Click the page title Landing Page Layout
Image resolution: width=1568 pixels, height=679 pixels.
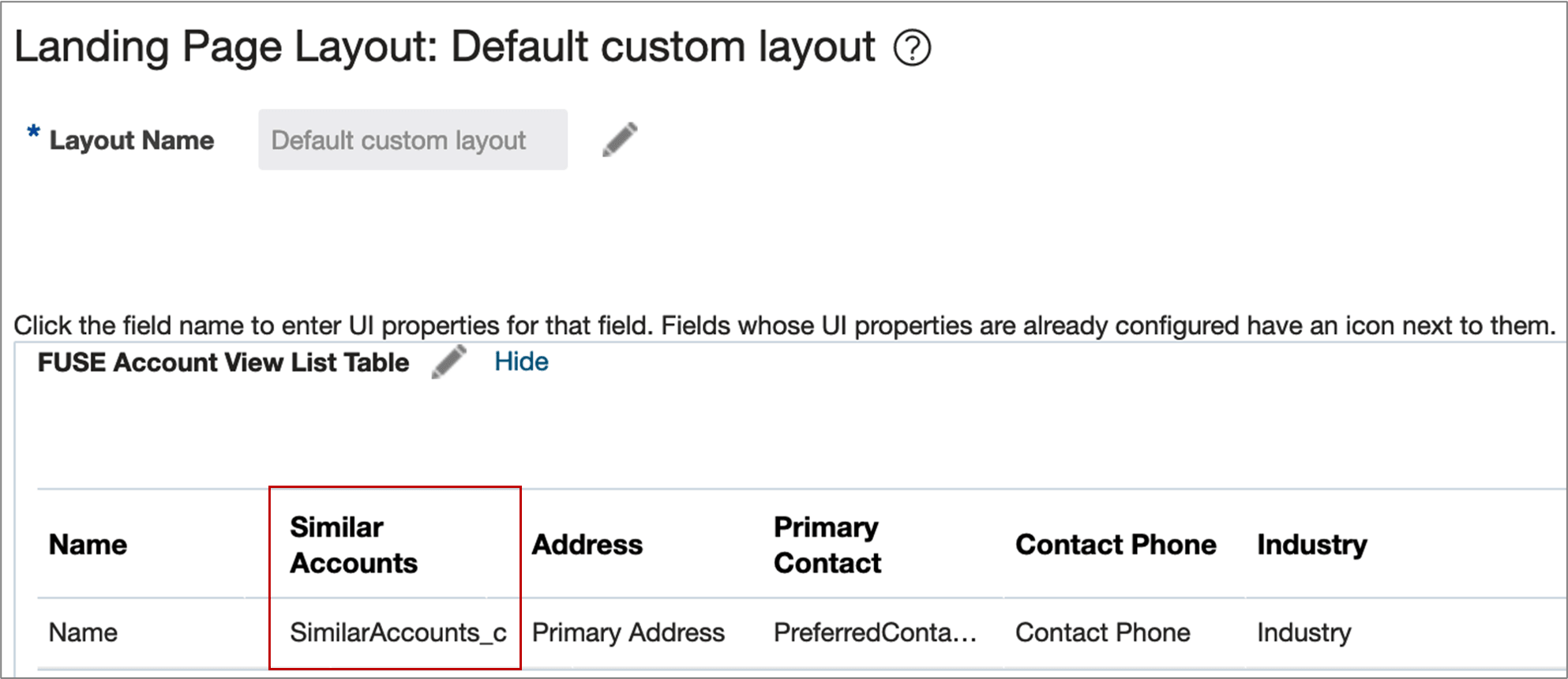[x=442, y=47]
